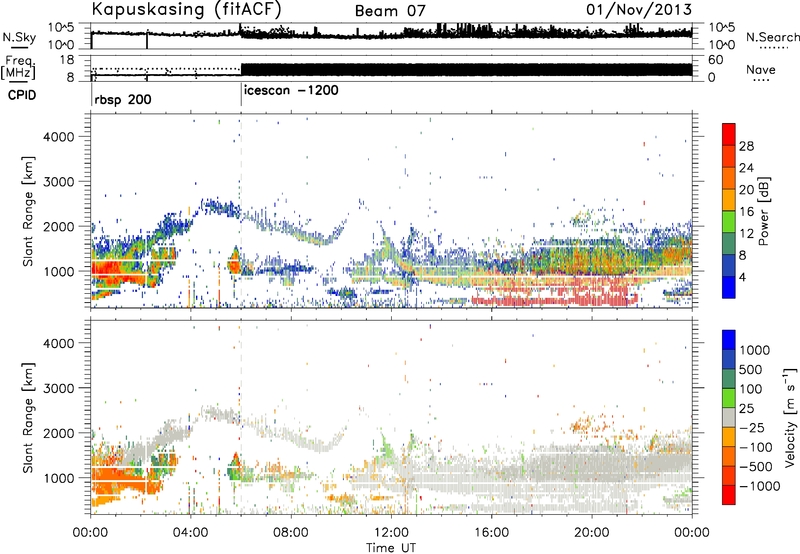The height and width of the screenshot is (554, 800).
Task: Click the Time UT axis label
Action: [391, 548]
